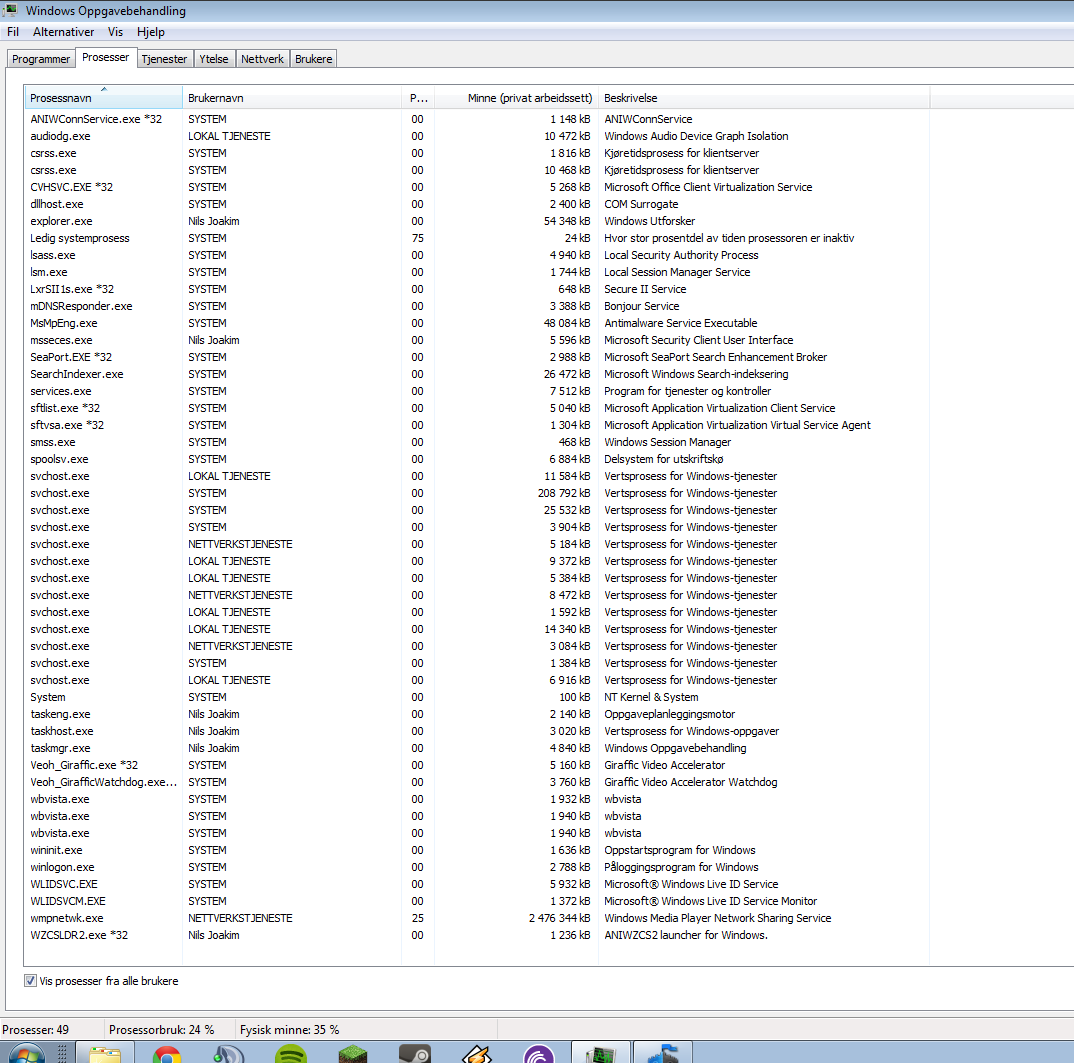Sort by Prosessnavn column header
This screenshot has height=1063, width=1074.
point(103,98)
